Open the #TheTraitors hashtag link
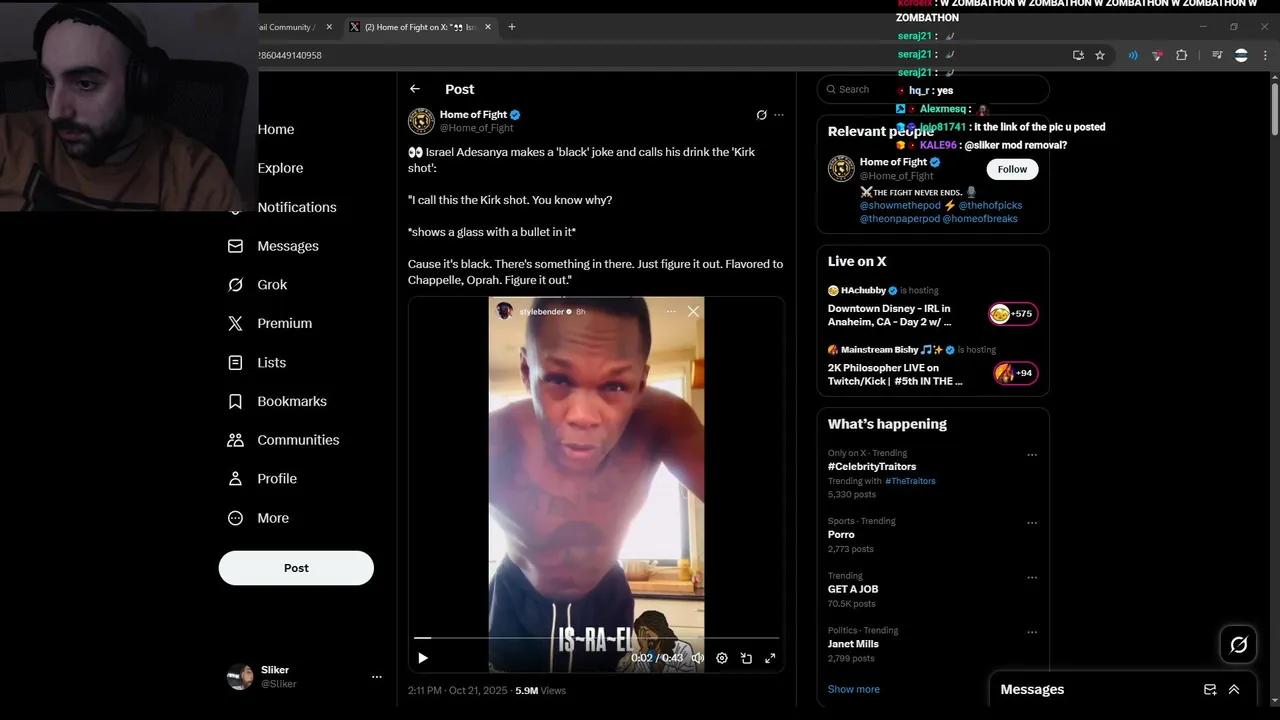This screenshot has height=720, width=1280. [x=910, y=481]
